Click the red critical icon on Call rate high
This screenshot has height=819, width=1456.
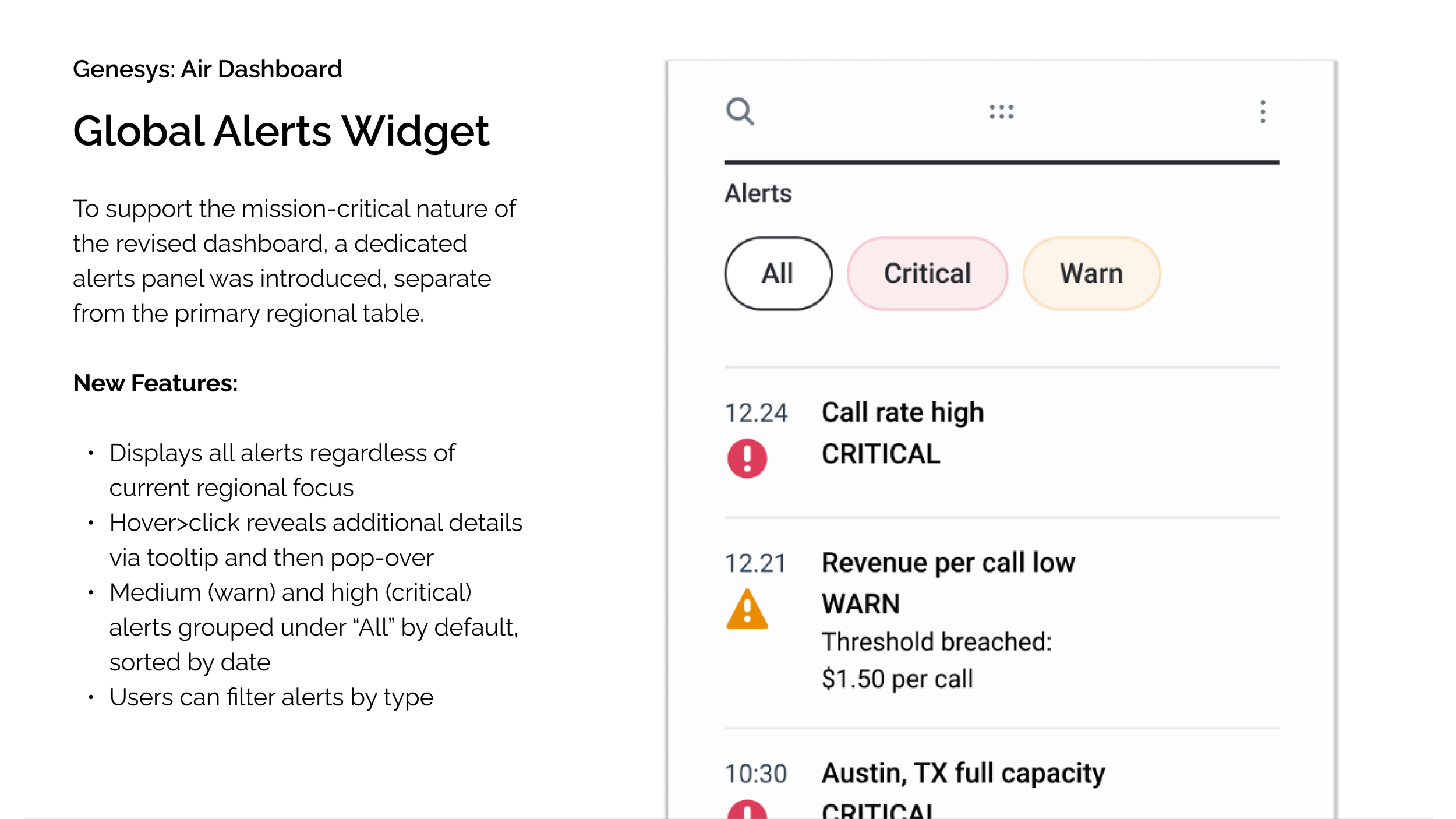tap(746, 460)
